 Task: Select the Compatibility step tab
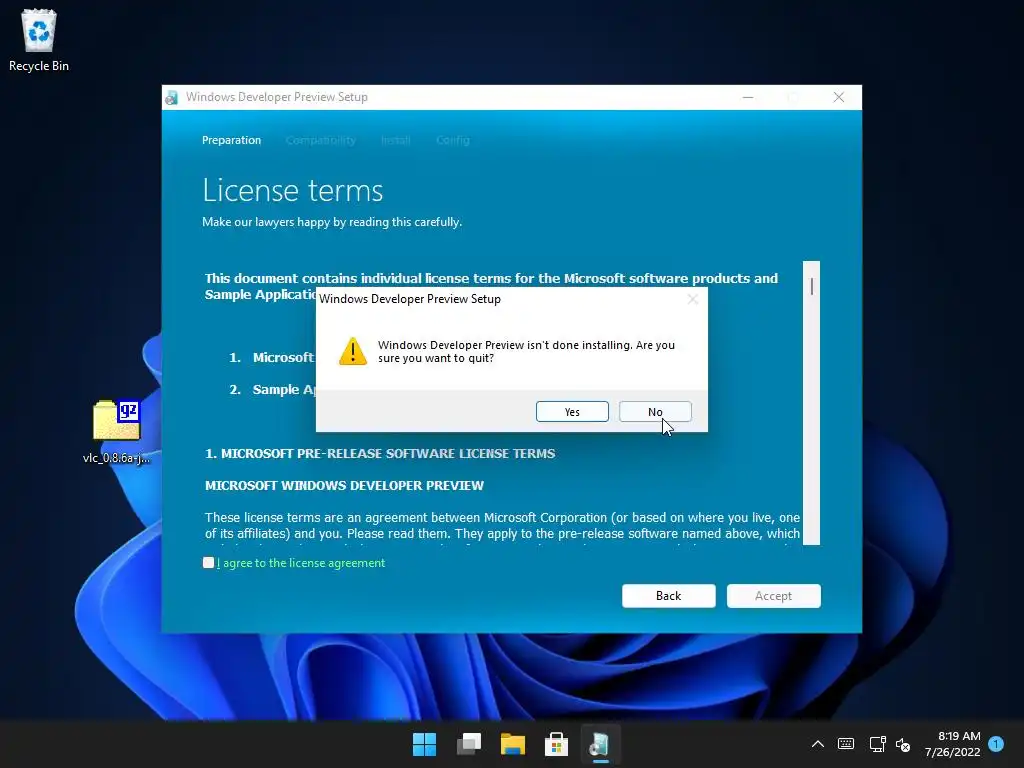coord(321,140)
